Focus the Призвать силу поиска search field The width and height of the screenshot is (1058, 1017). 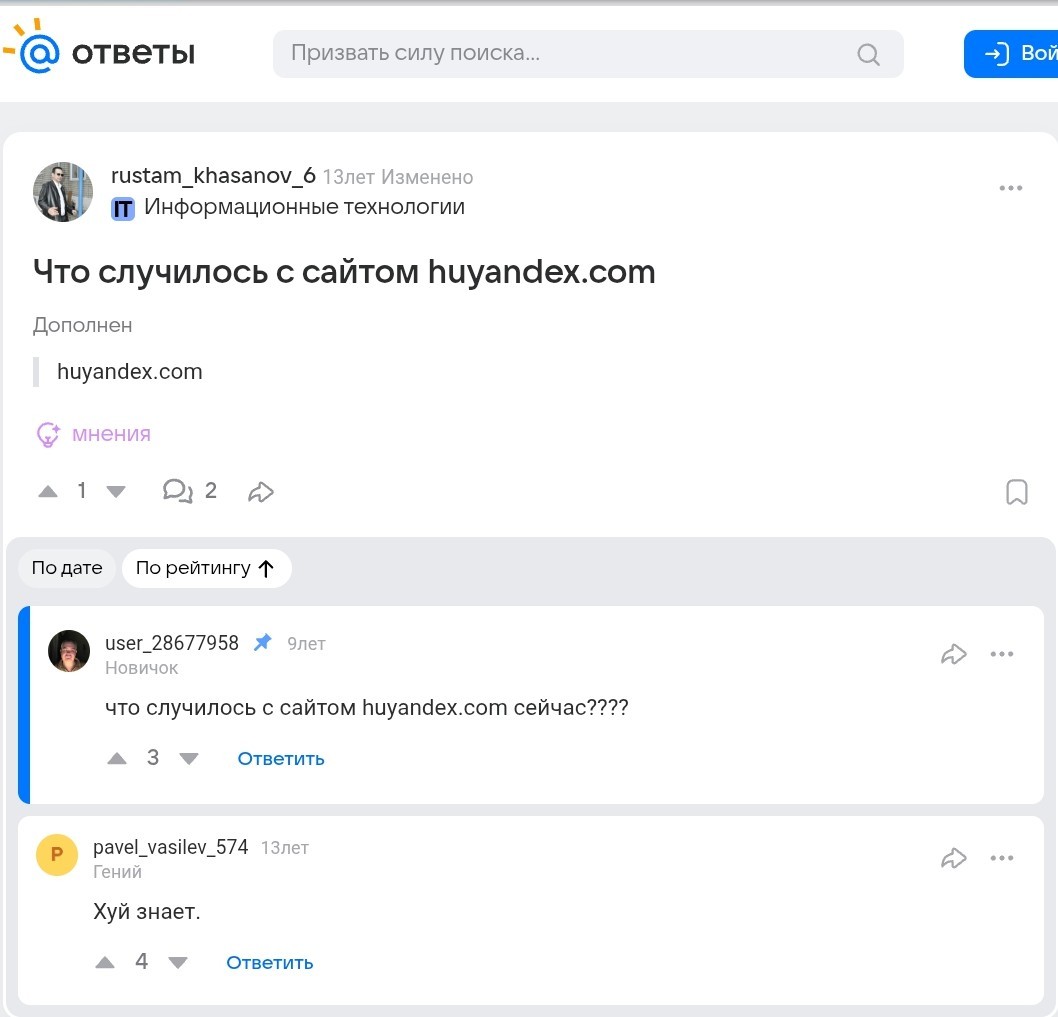588,54
